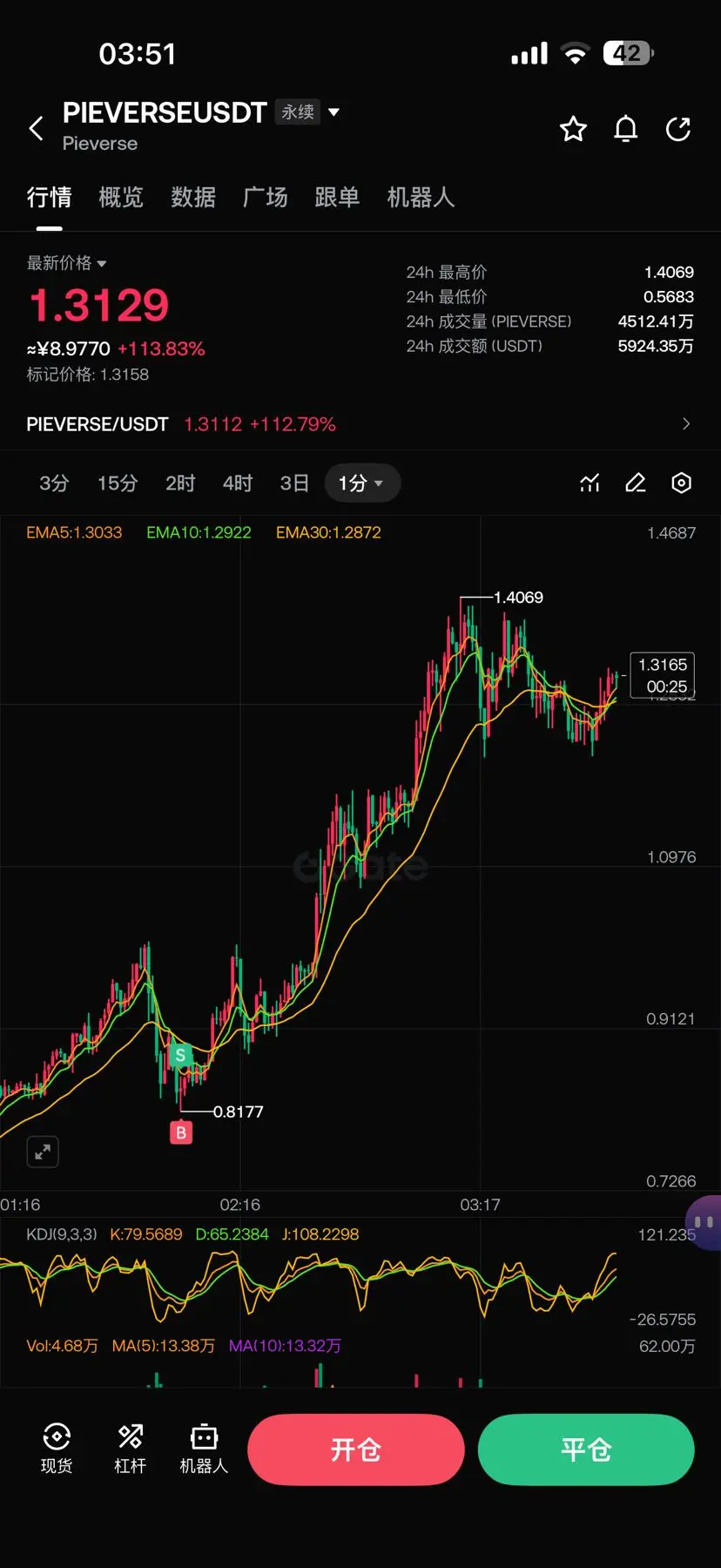721x1568 pixels.
Task: Tap the 24h 最低价 value 0.5683
Action: coord(669,297)
